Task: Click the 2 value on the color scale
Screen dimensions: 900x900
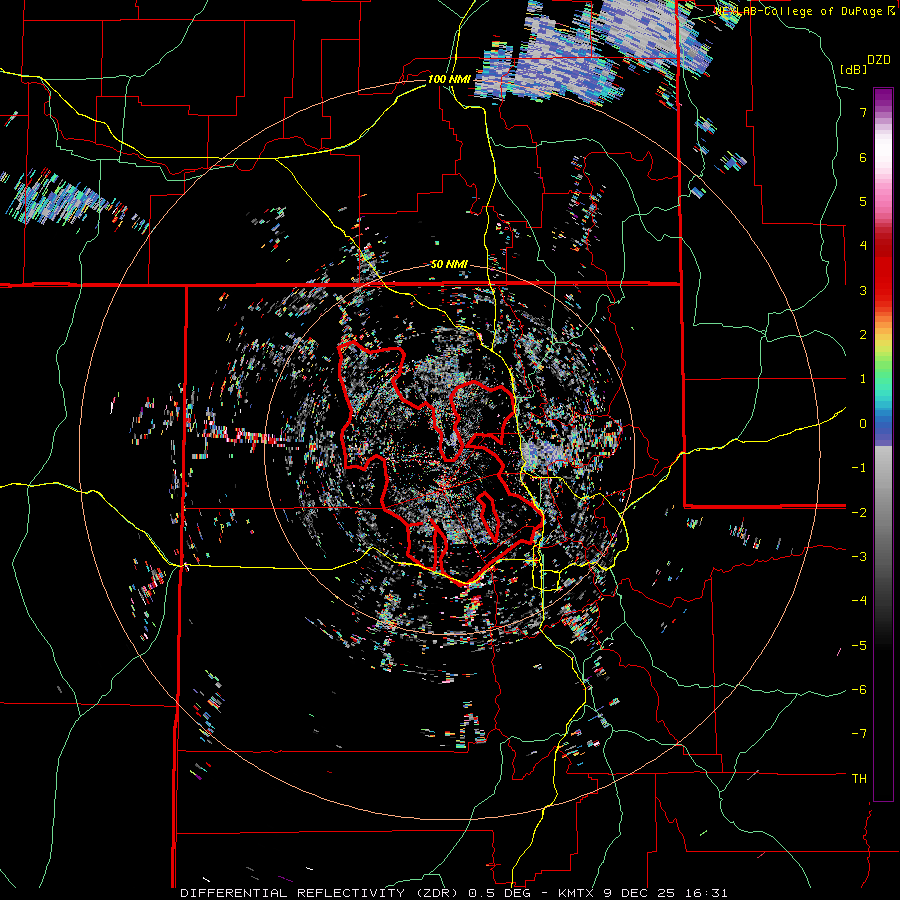Action: point(863,335)
